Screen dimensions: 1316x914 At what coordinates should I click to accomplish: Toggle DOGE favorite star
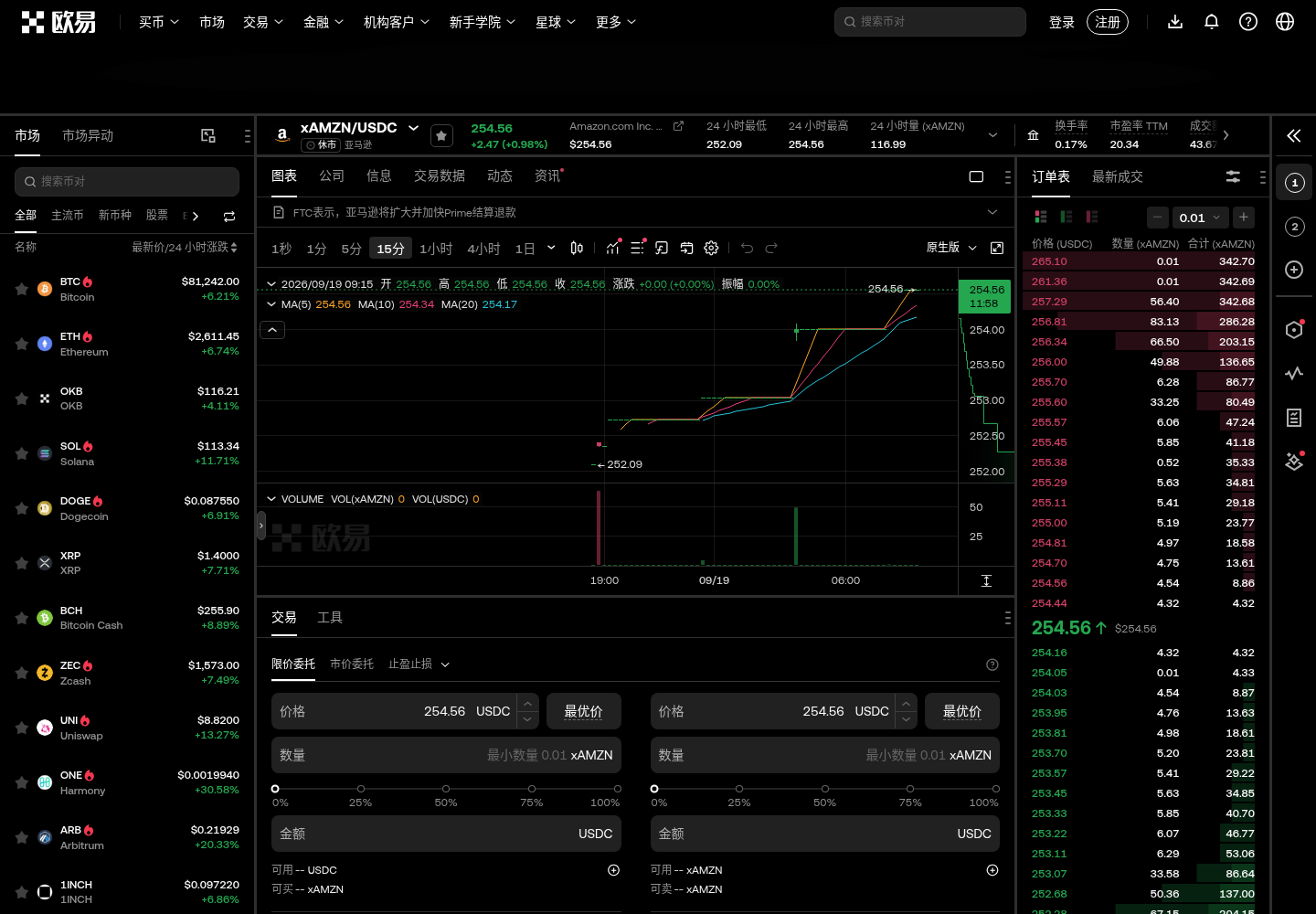pos(22,508)
